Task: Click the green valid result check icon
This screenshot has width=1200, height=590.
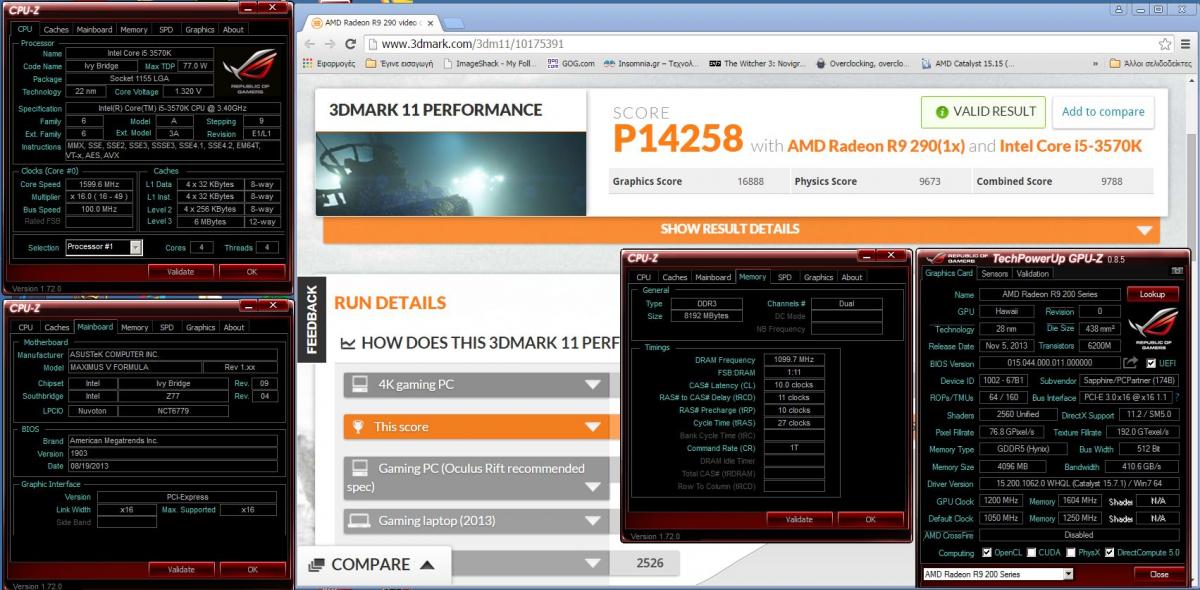Action: [941, 112]
